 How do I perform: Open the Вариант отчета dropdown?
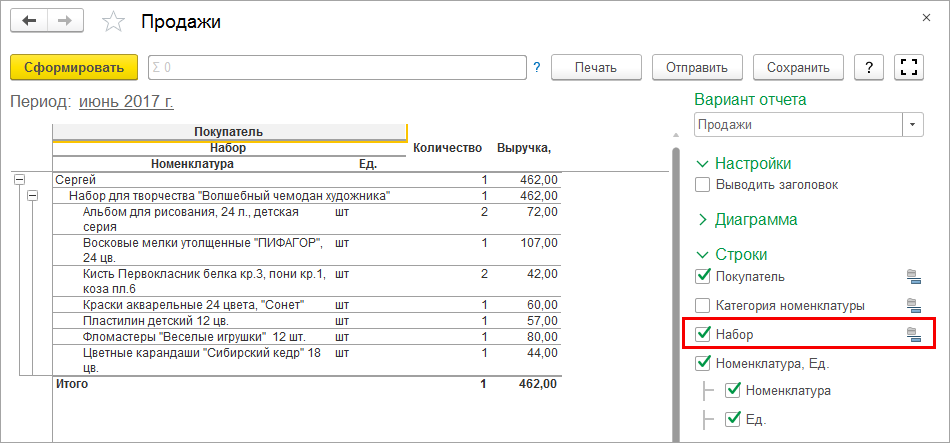point(913,125)
